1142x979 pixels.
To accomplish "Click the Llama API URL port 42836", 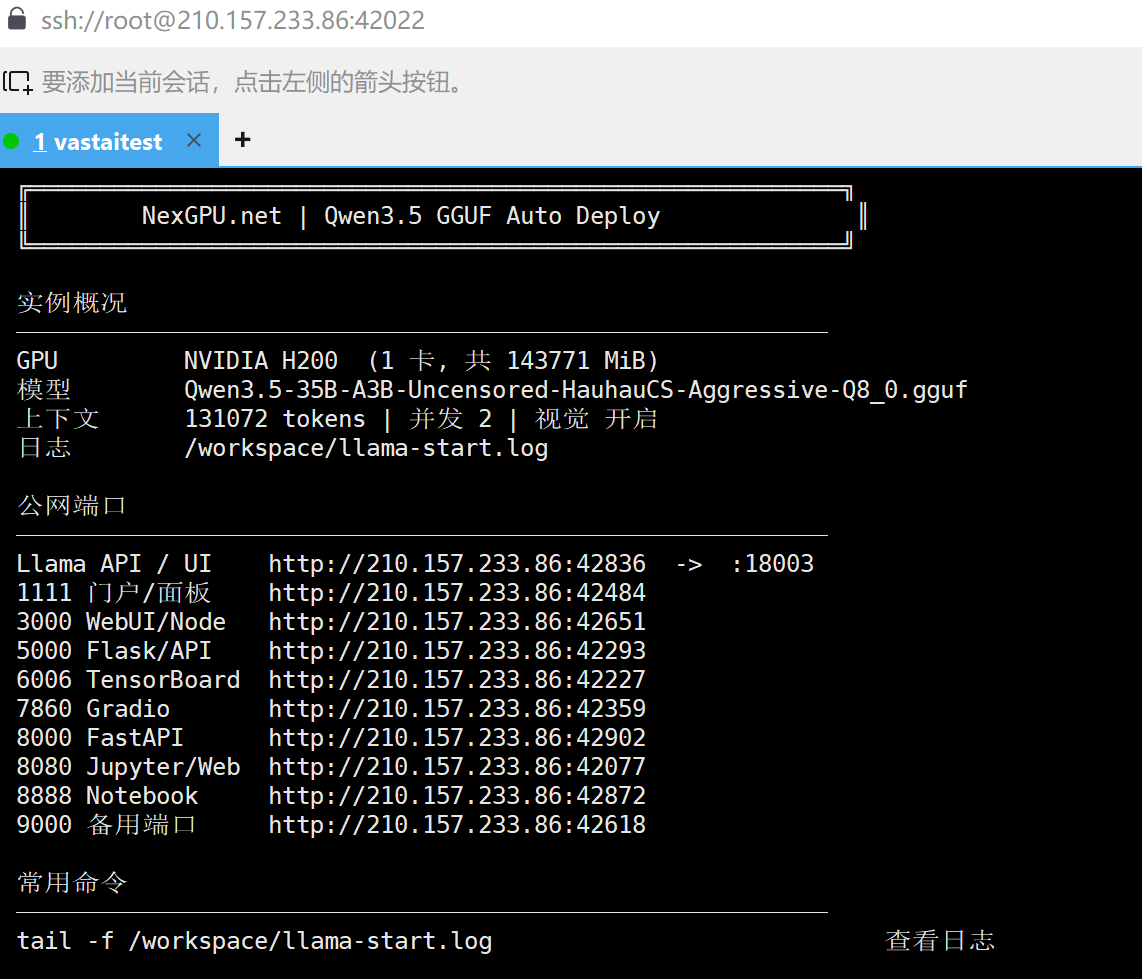I will (457, 564).
